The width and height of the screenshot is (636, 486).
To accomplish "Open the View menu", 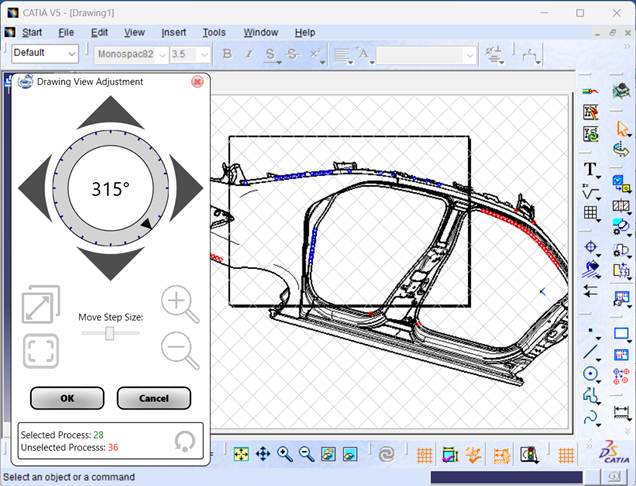I will [134, 32].
